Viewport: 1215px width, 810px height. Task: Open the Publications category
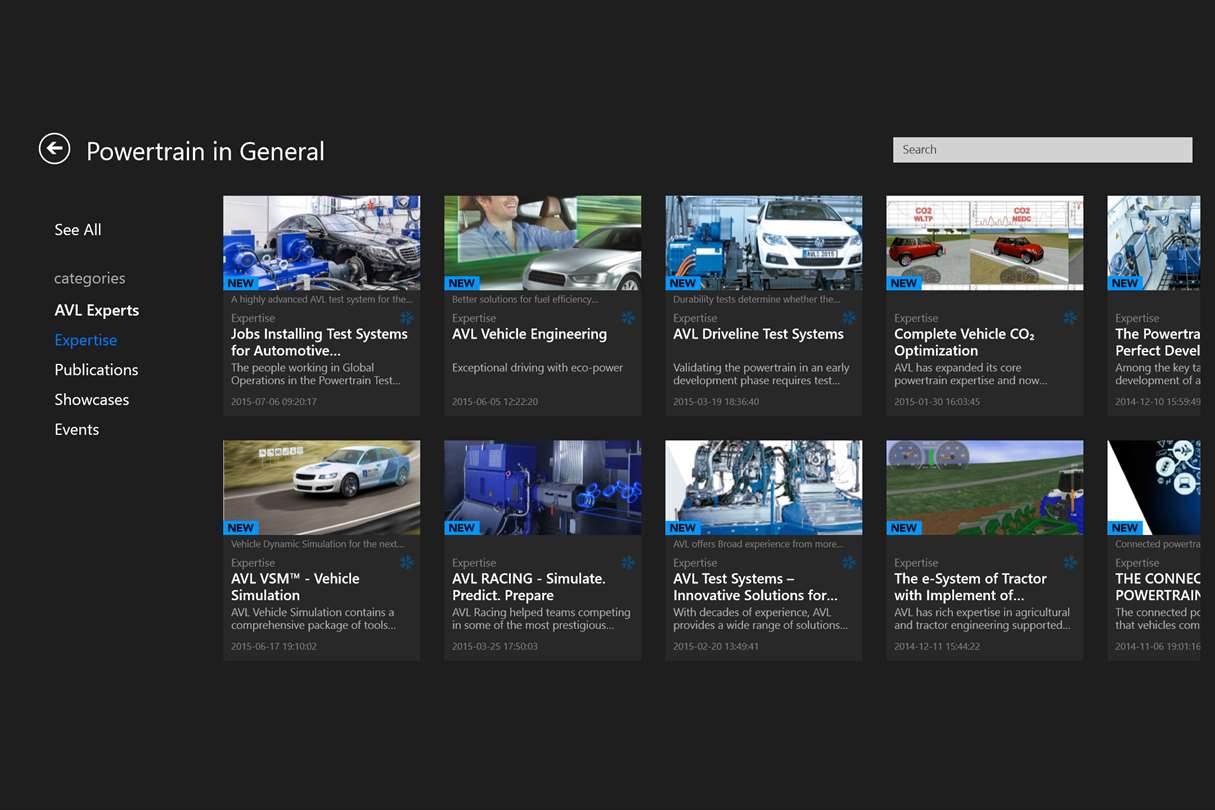pos(96,370)
